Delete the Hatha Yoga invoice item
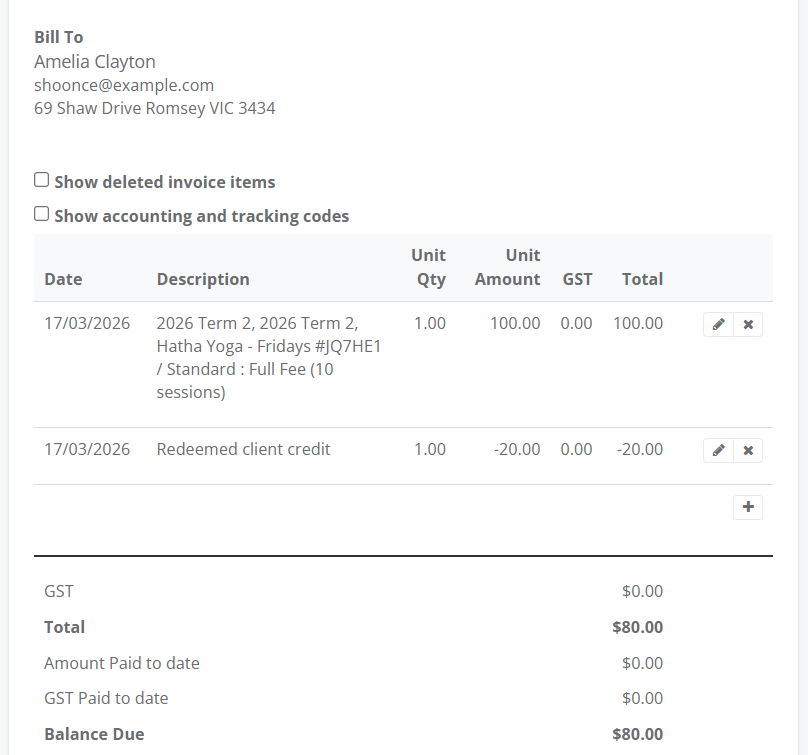 click(748, 325)
